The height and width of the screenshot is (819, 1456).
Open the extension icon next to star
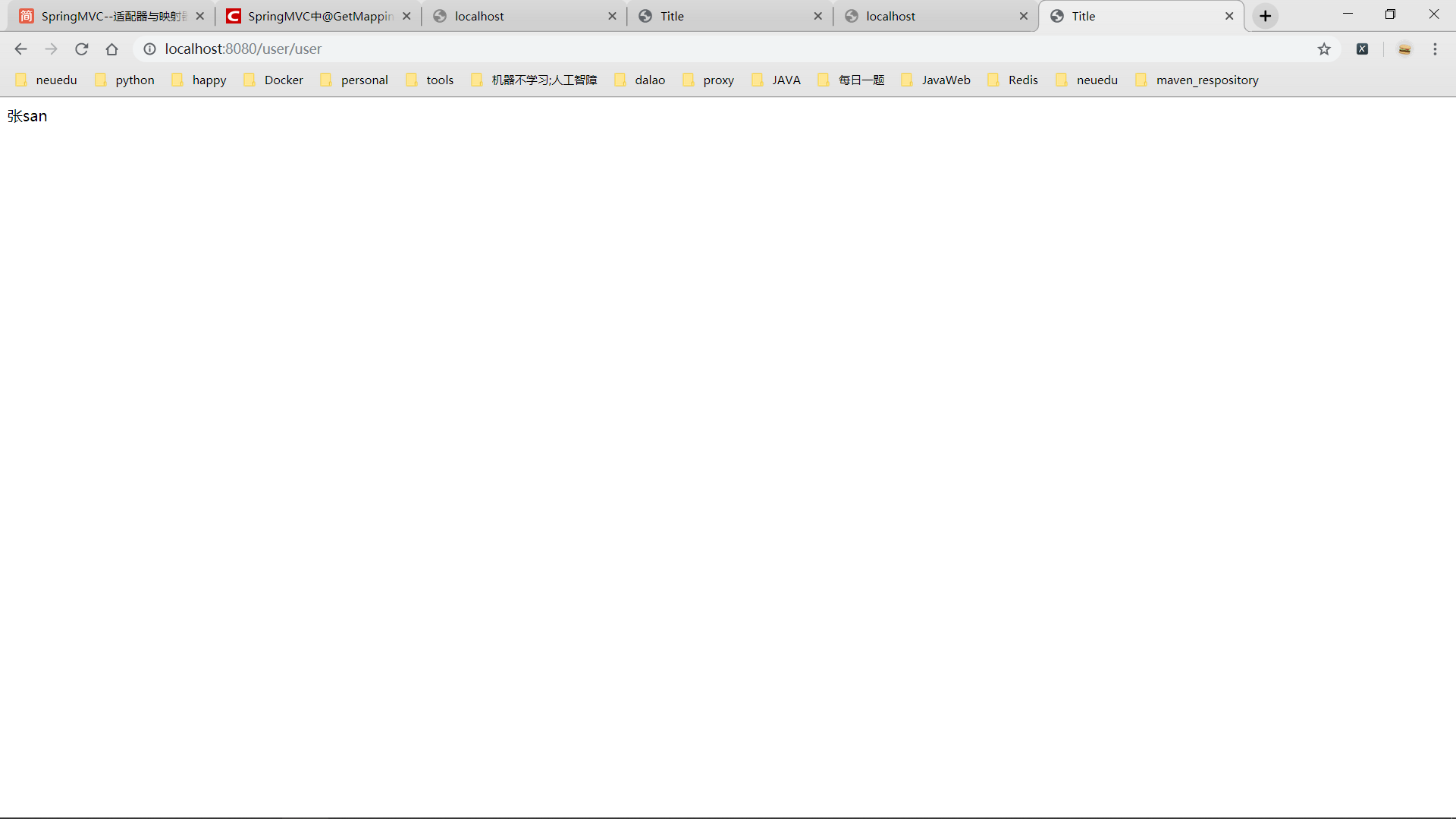1363,49
